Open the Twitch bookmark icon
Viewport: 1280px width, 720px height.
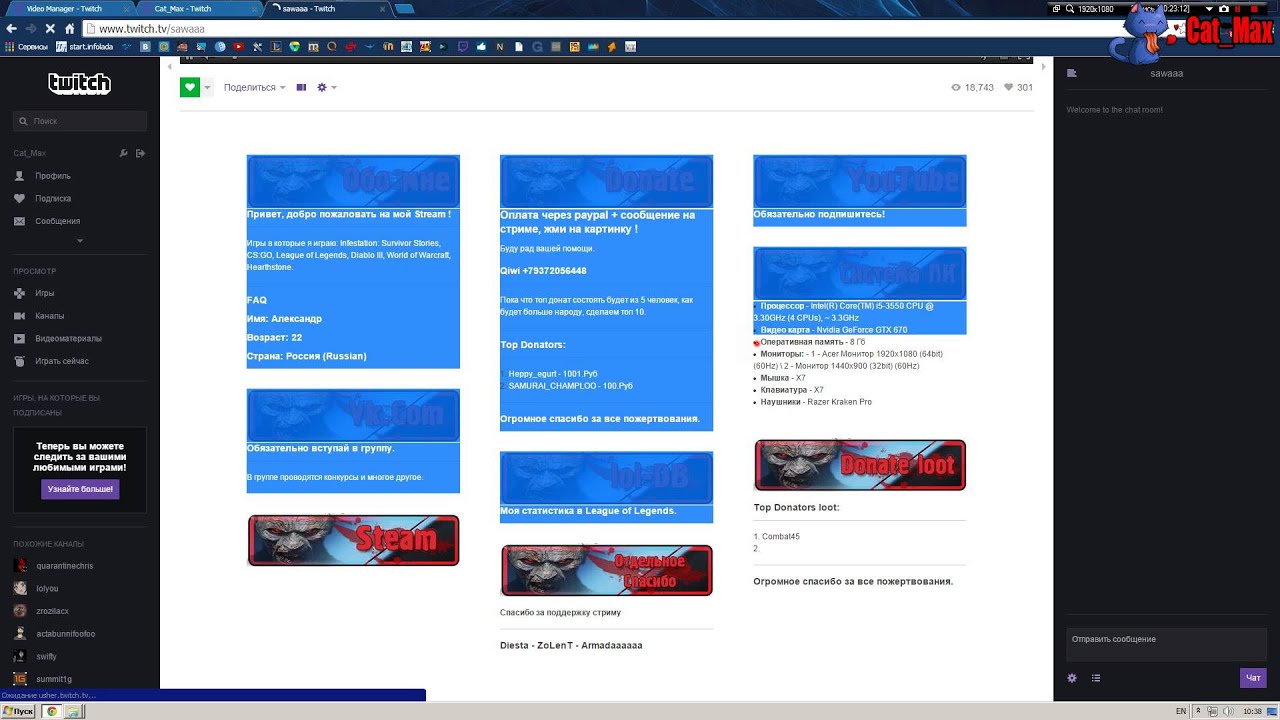[463, 47]
